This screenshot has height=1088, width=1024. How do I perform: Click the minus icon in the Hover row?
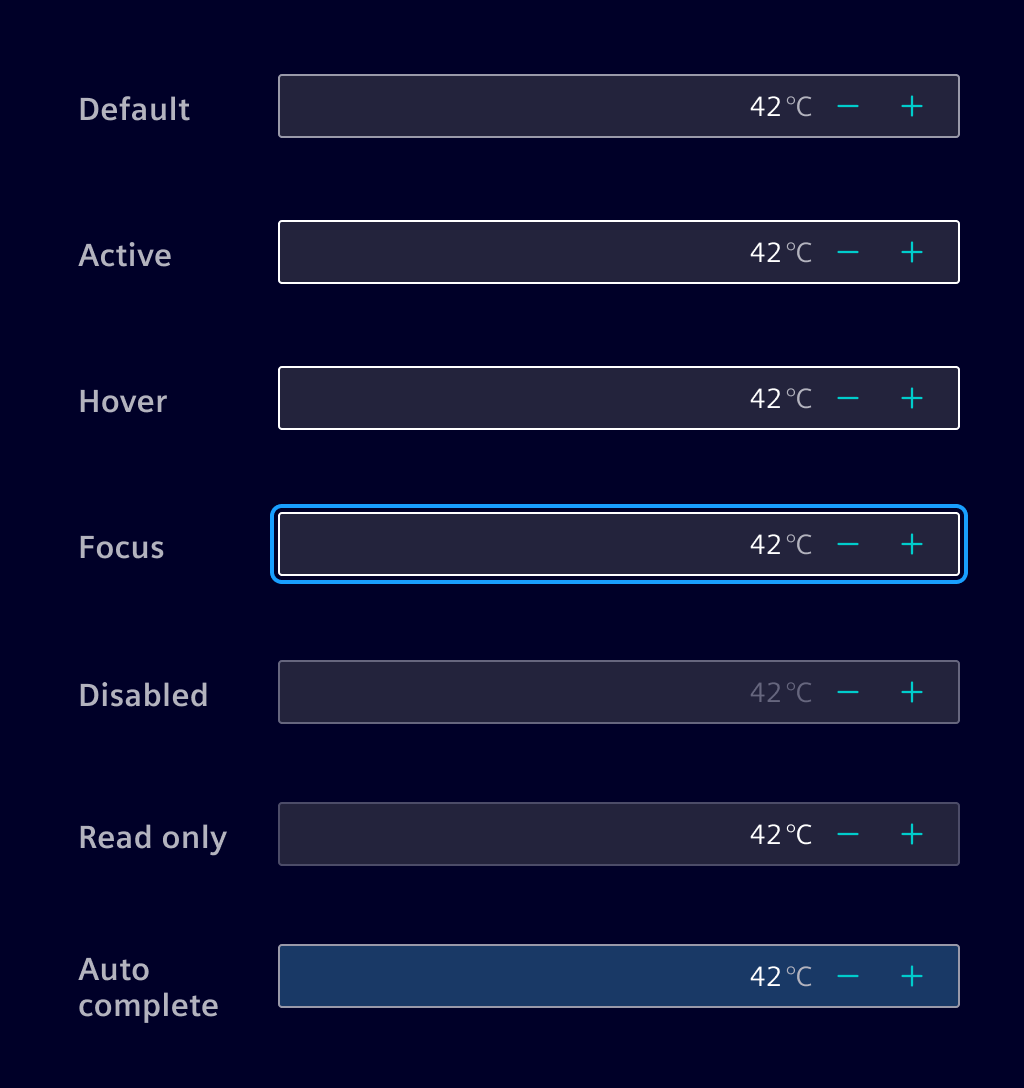(x=847, y=397)
